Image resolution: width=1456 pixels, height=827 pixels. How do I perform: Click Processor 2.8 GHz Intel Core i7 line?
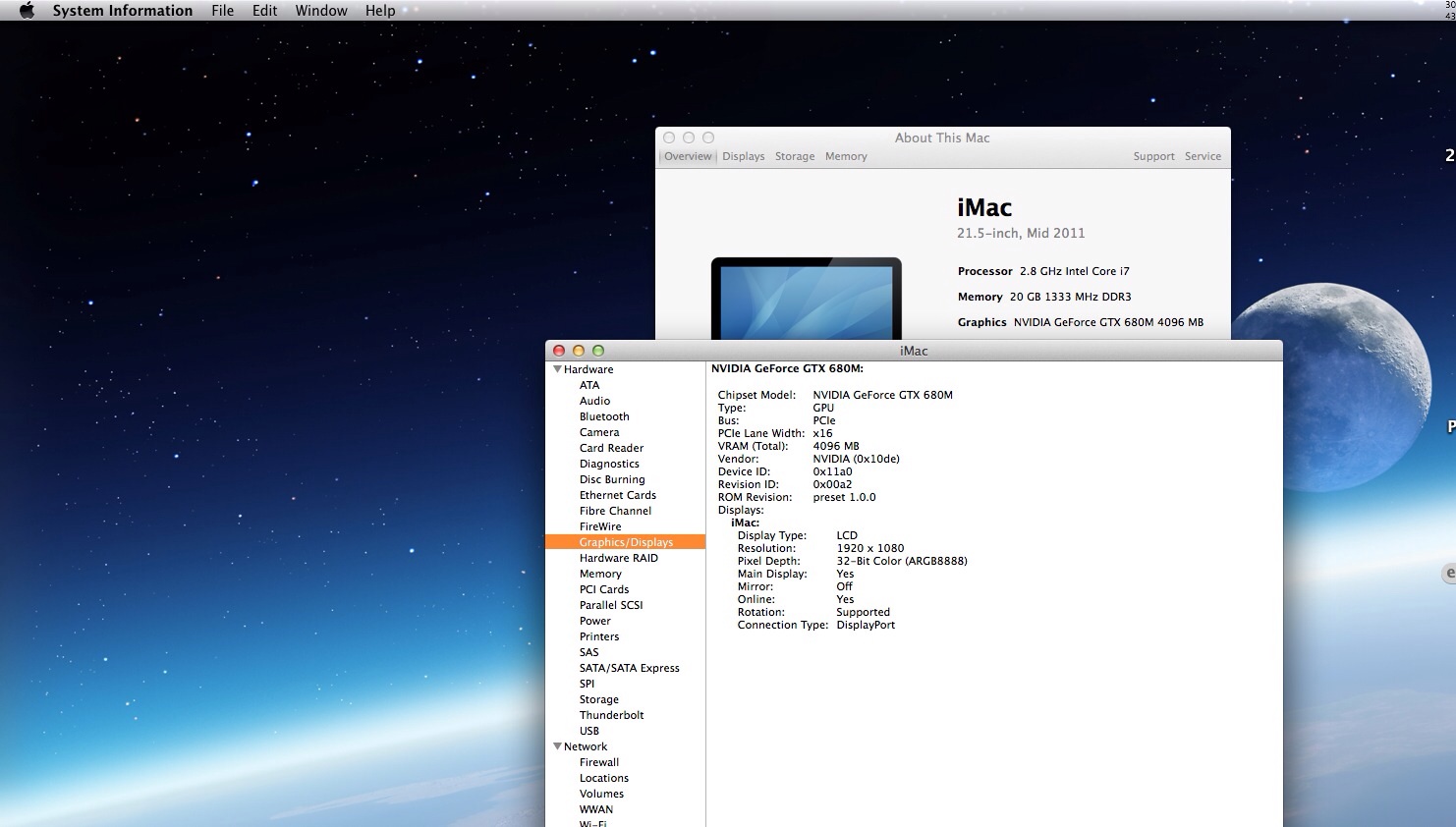pyautogui.click(x=1043, y=271)
